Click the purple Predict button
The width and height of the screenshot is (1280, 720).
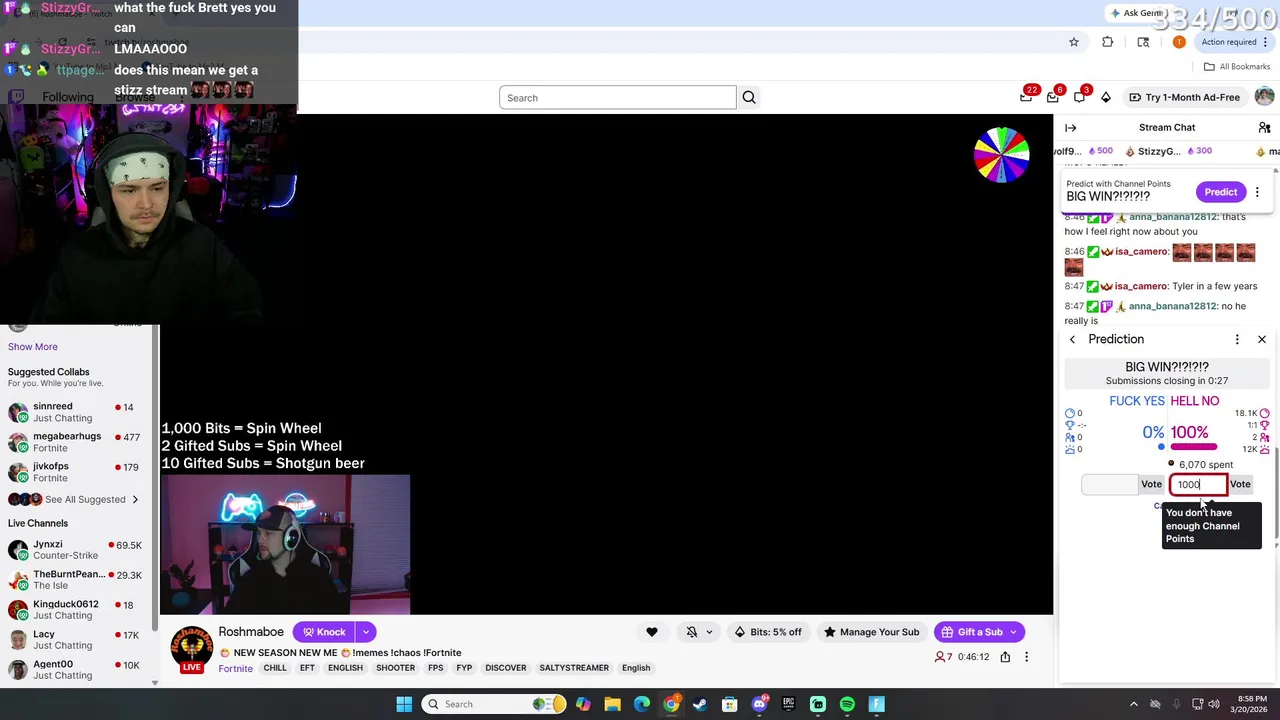[x=1220, y=192]
